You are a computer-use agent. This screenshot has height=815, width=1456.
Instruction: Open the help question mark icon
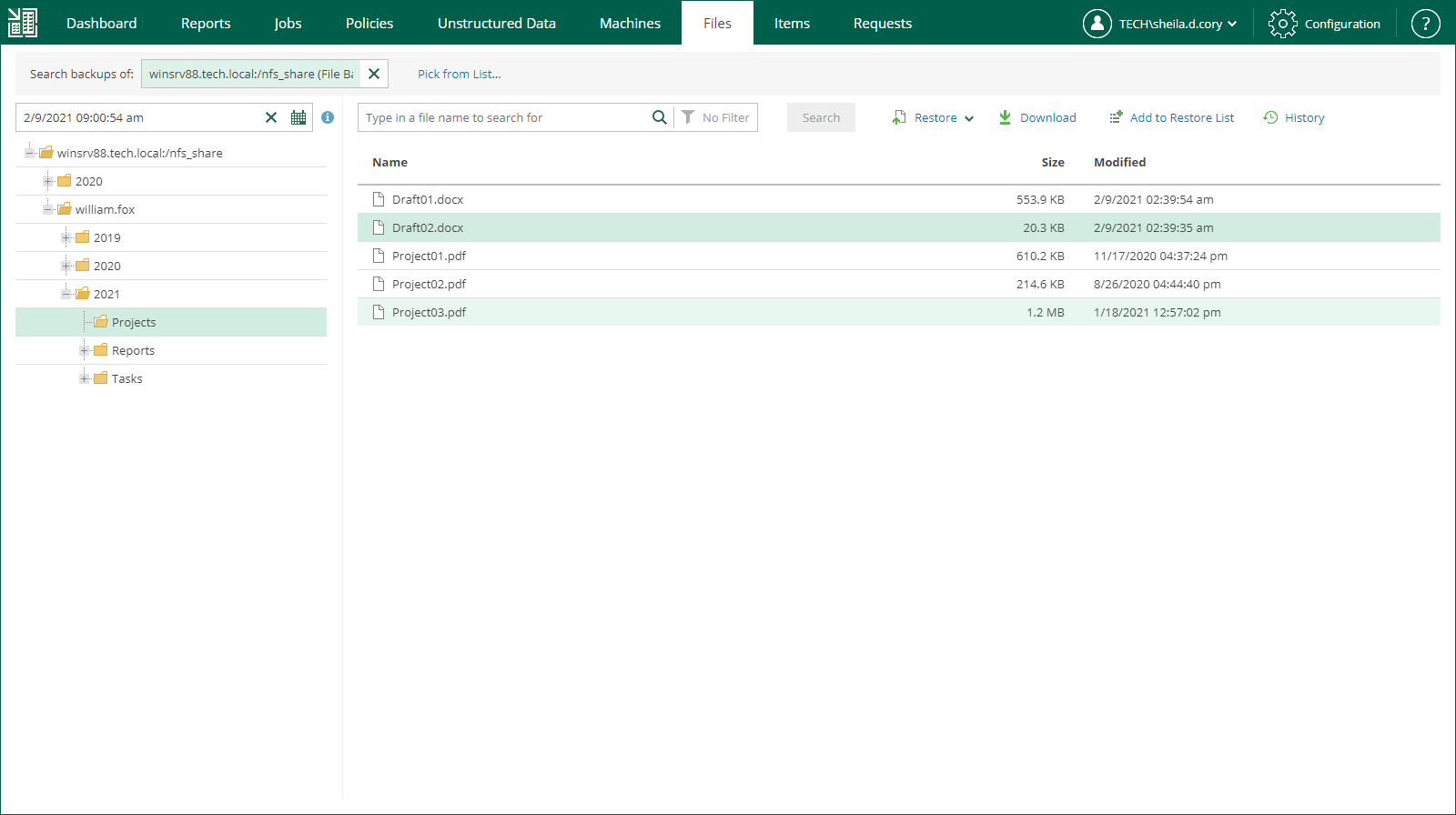point(1425,24)
